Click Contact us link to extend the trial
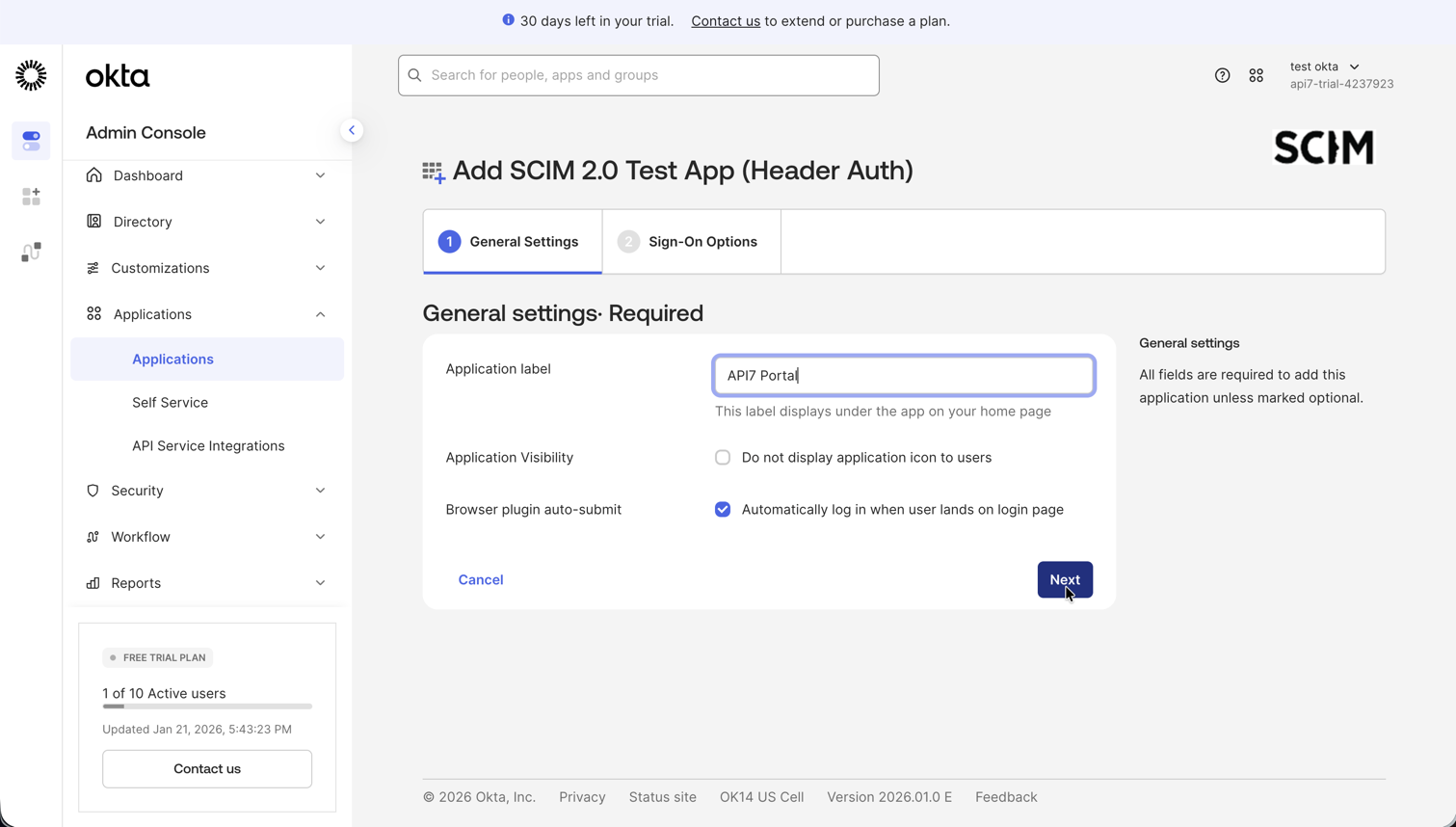This screenshot has width=1456, height=827. click(x=725, y=20)
